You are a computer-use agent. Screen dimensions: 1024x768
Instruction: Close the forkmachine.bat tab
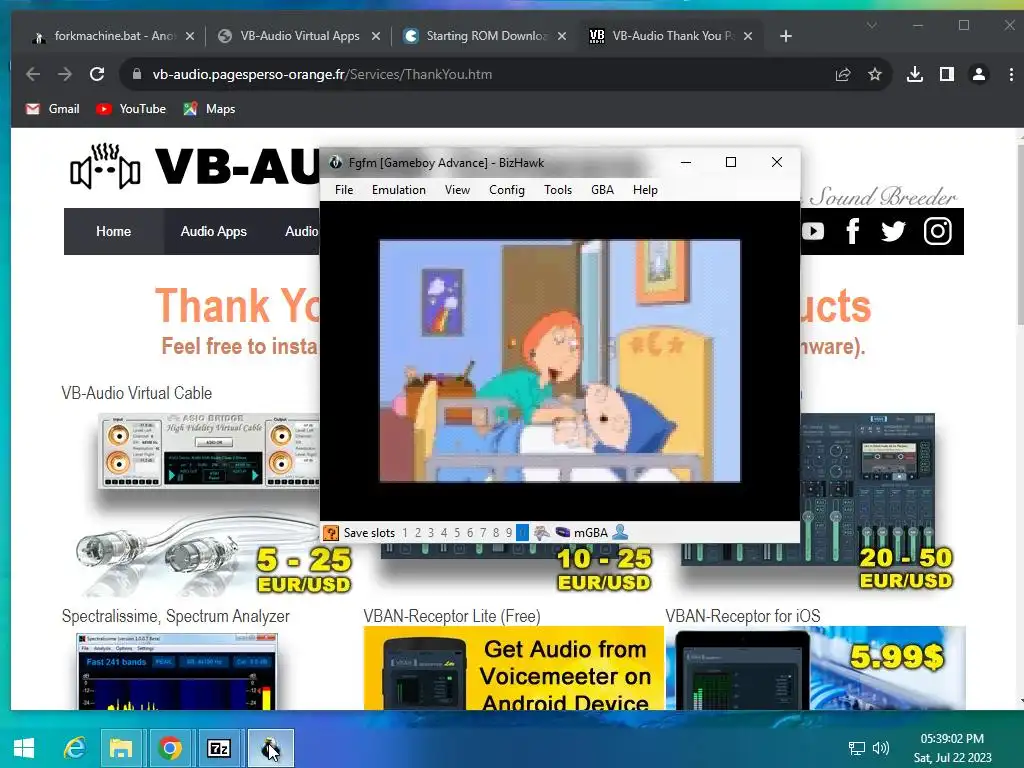(189, 37)
